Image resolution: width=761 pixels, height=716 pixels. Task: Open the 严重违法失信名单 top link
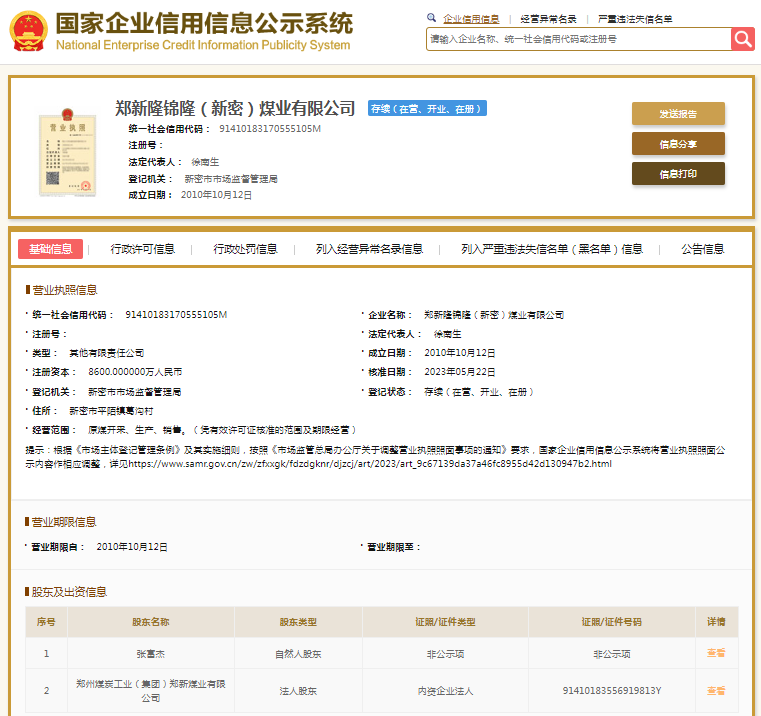pos(635,19)
